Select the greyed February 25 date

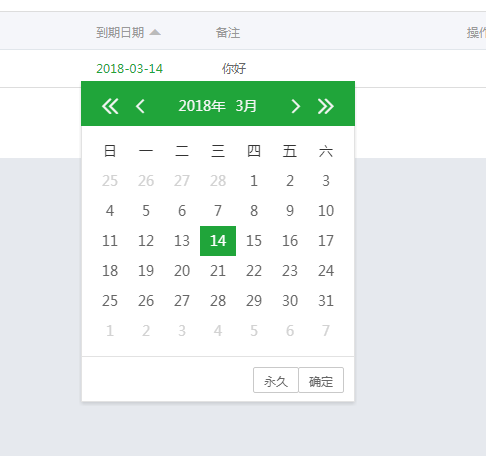pyautogui.click(x=110, y=181)
